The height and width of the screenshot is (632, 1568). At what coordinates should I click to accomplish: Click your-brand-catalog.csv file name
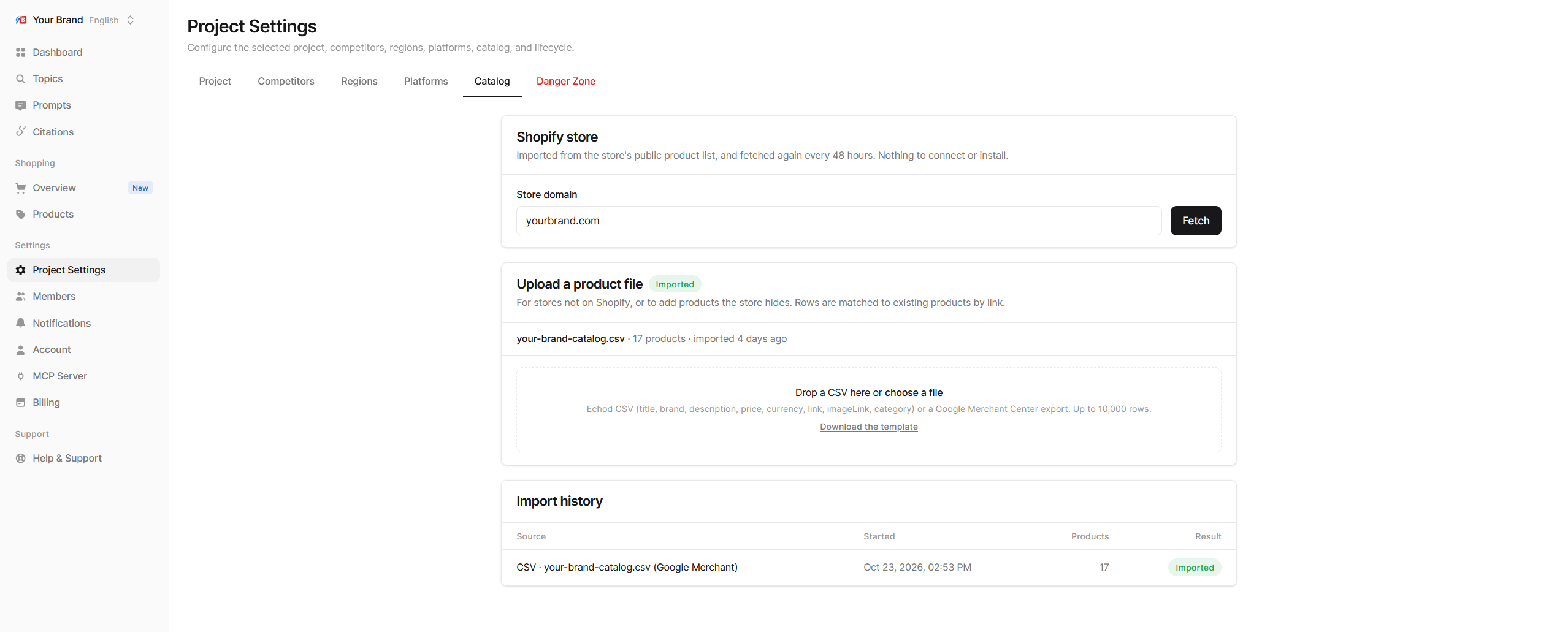[x=570, y=338]
